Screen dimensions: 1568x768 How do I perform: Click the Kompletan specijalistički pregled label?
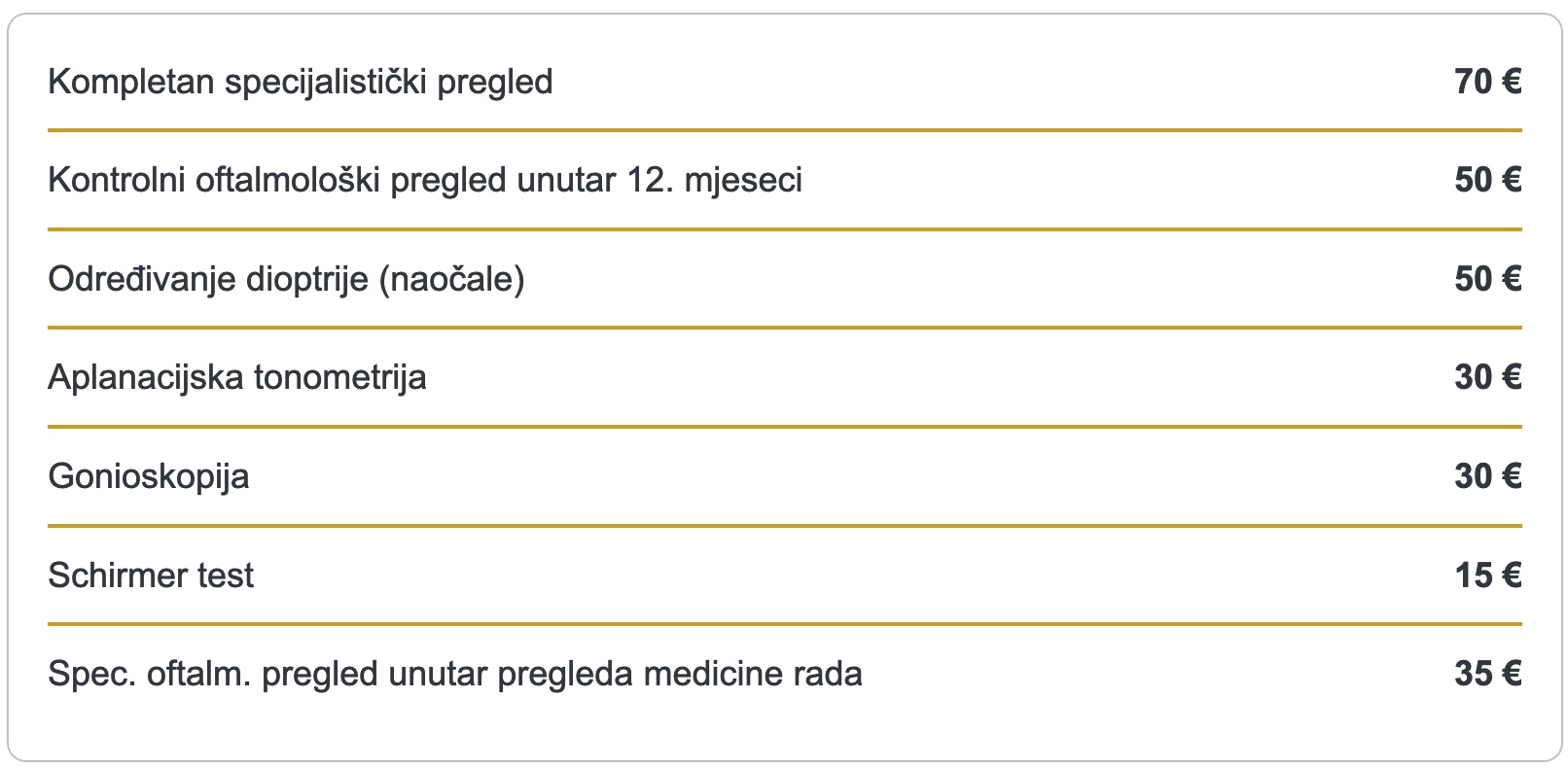click(300, 82)
